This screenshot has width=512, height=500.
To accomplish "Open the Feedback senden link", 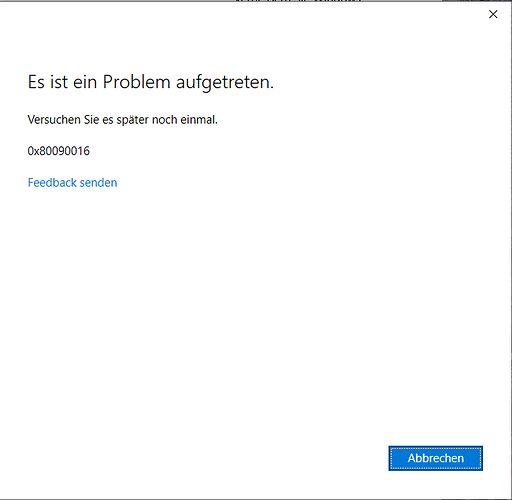I will pyautogui.click(x=72, y=183).
